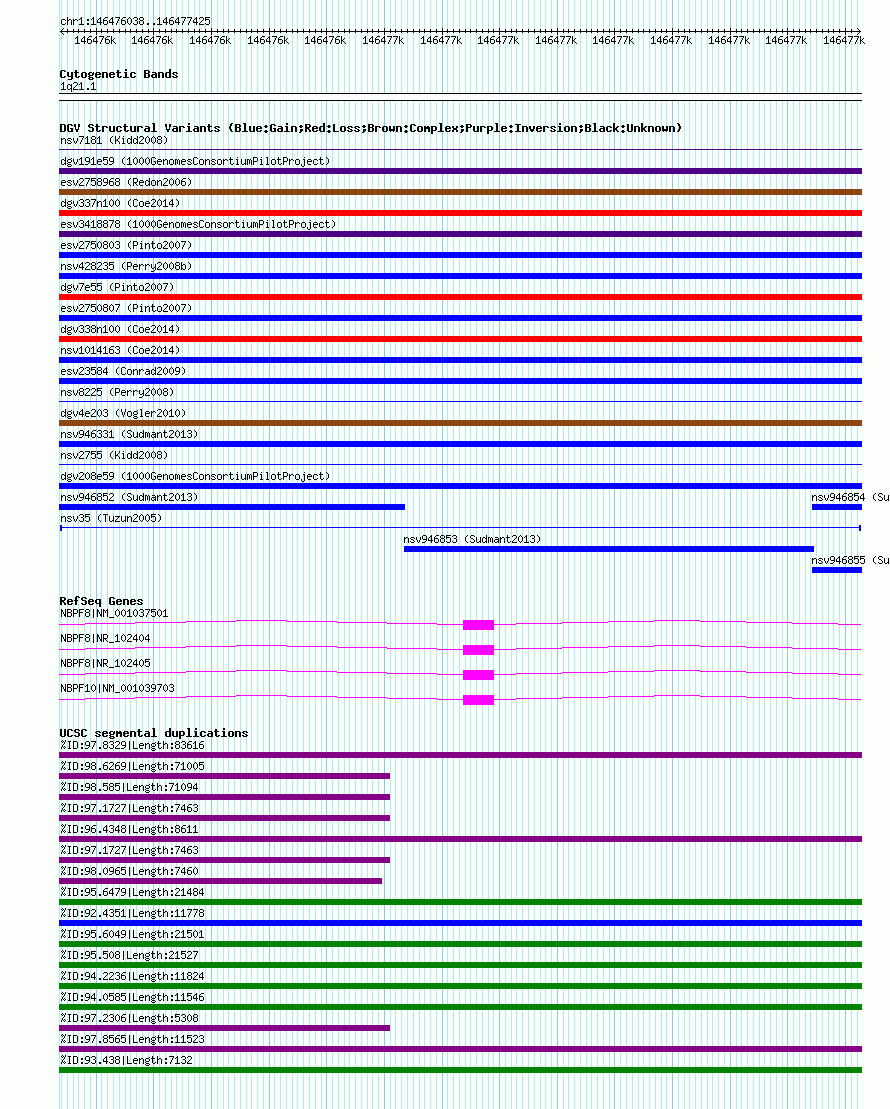Click the magenta exon of NBPF10|NM_001039703
Image resolution: width=890 pixels, height=1109 pixels.
coord(478,700)
